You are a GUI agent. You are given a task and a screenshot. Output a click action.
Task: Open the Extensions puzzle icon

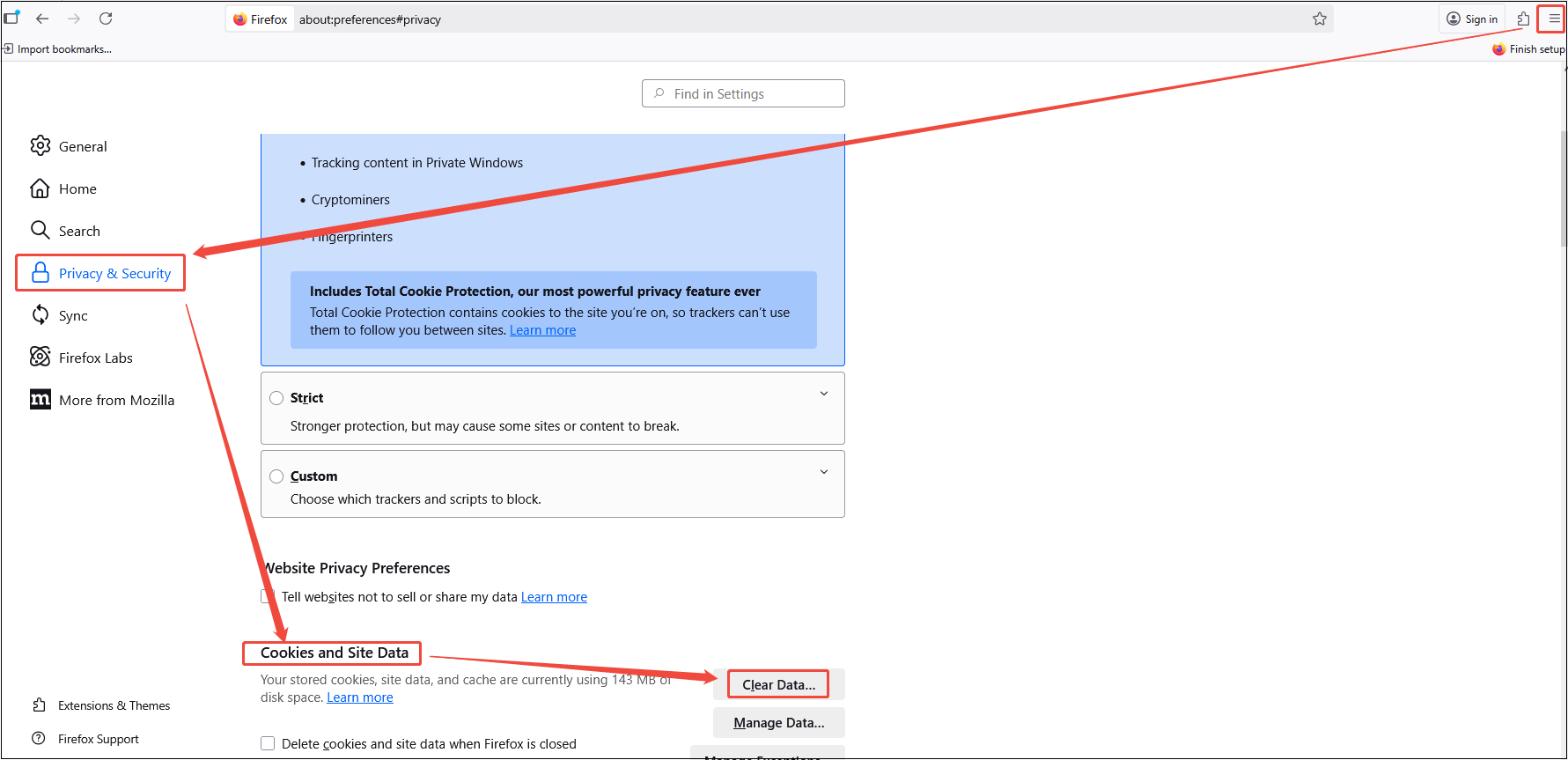pyautogui.click(x=1523, y=18)
